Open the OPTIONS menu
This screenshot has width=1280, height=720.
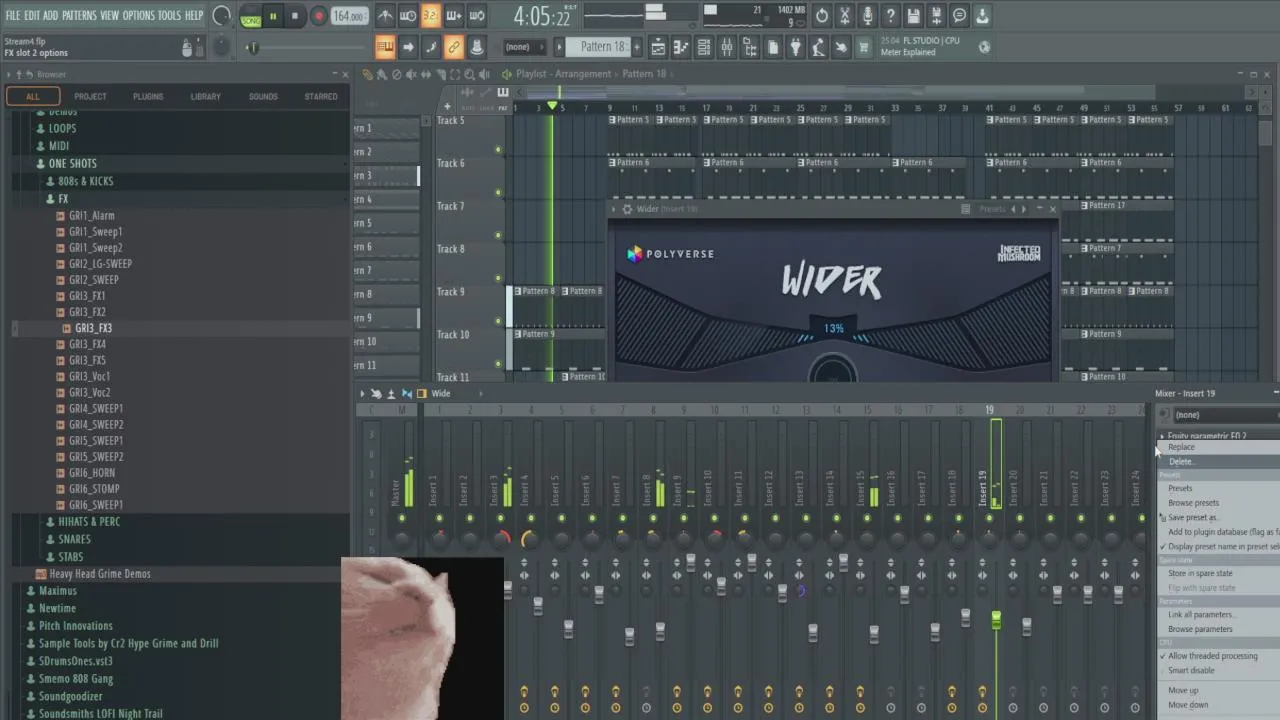[x=139, y=15]
